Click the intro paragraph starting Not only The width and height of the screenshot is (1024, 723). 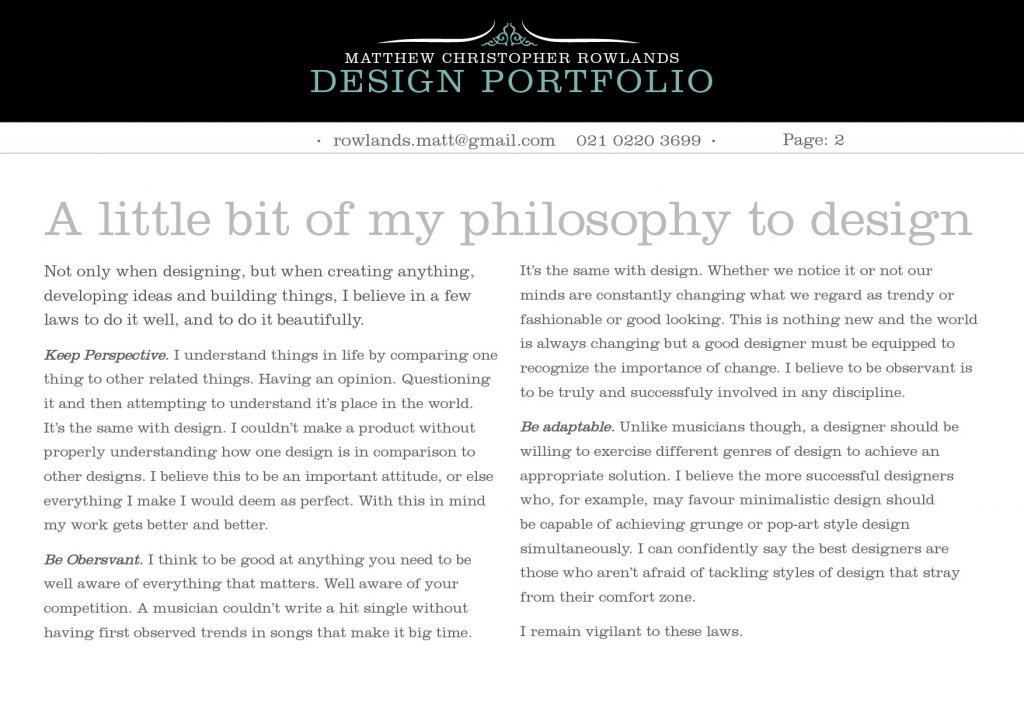259,295
